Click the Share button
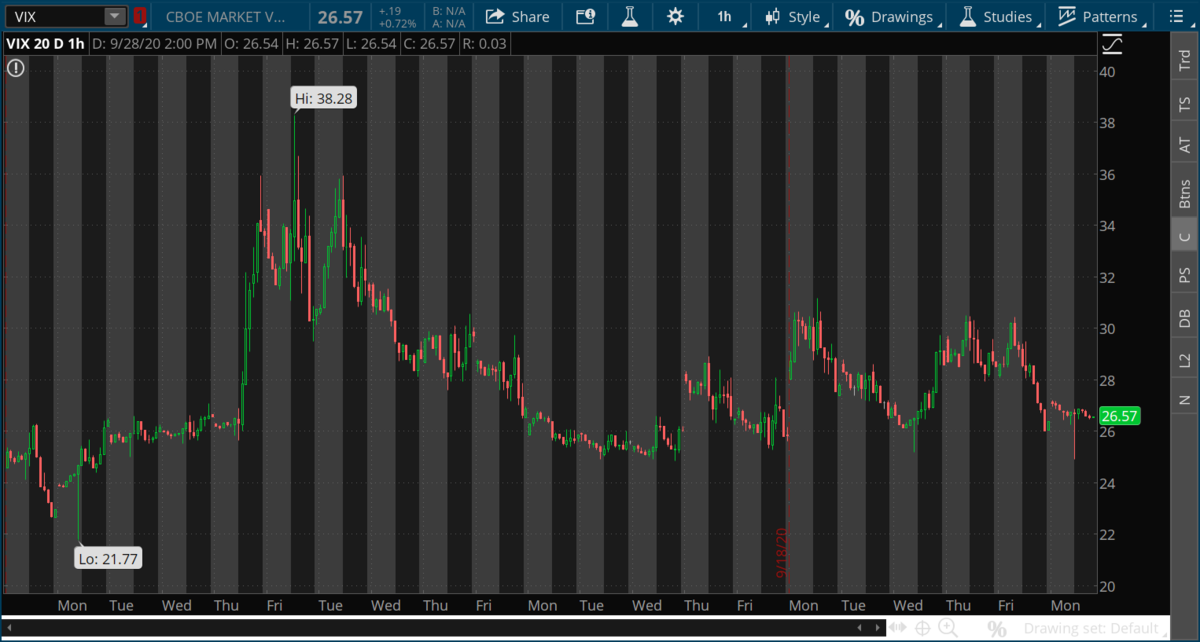Viewport: 1200px width, 642px height. click(517, 17)
